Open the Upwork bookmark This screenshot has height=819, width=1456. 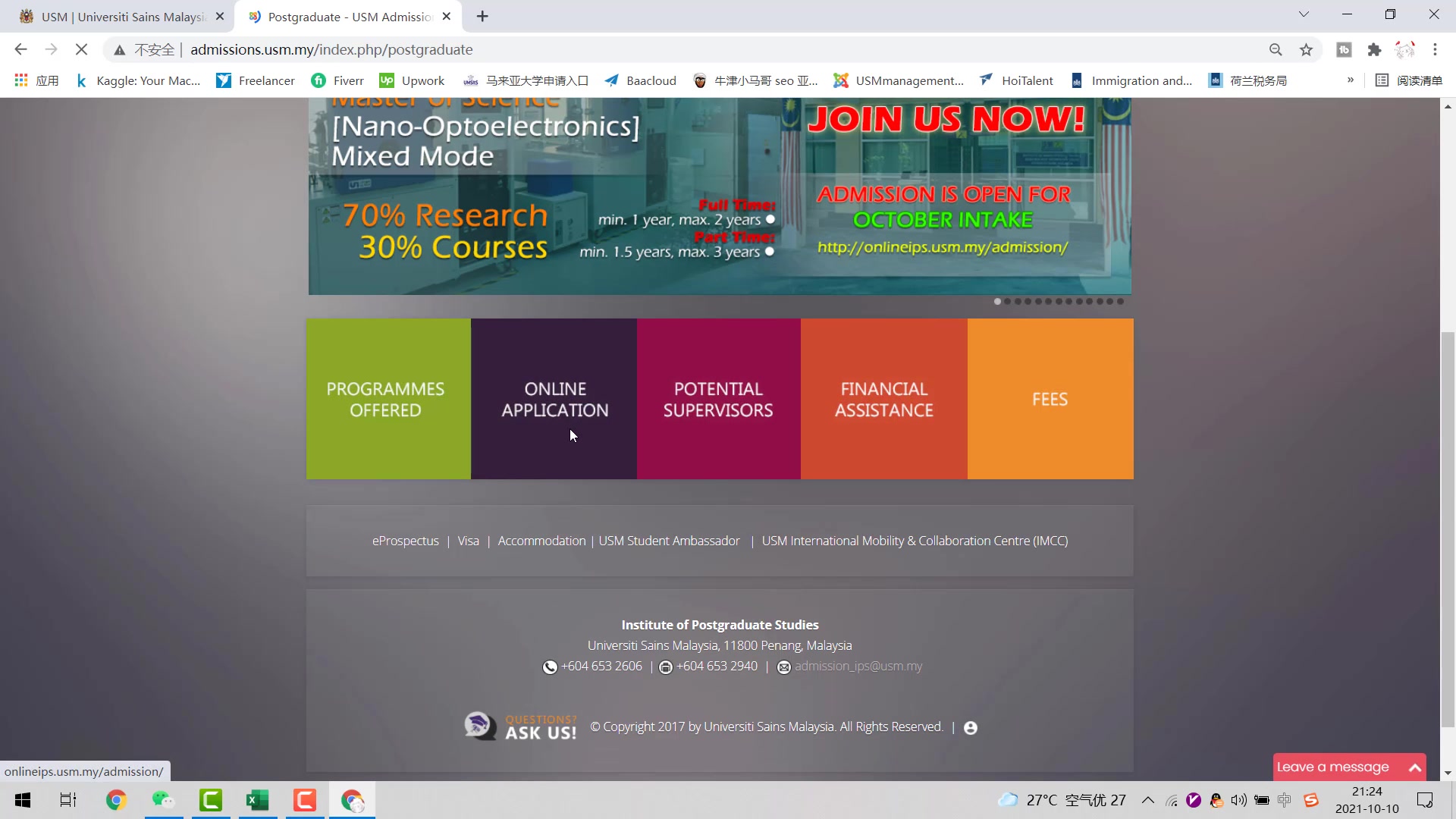(412, 80)
